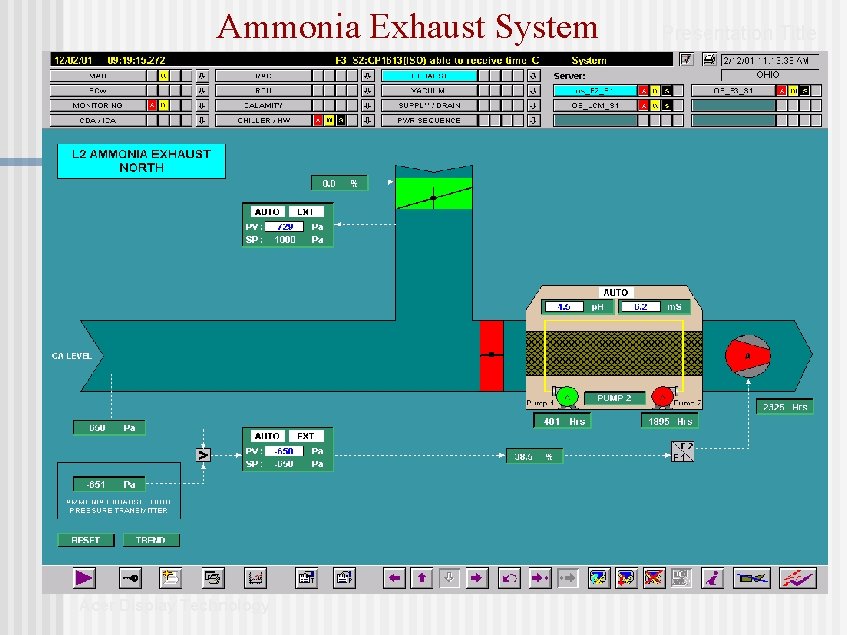Expand down arrow beside SUPPLY / DRAIN row
The width and height of the screenshot is (847, 635).
pos(533,105)
